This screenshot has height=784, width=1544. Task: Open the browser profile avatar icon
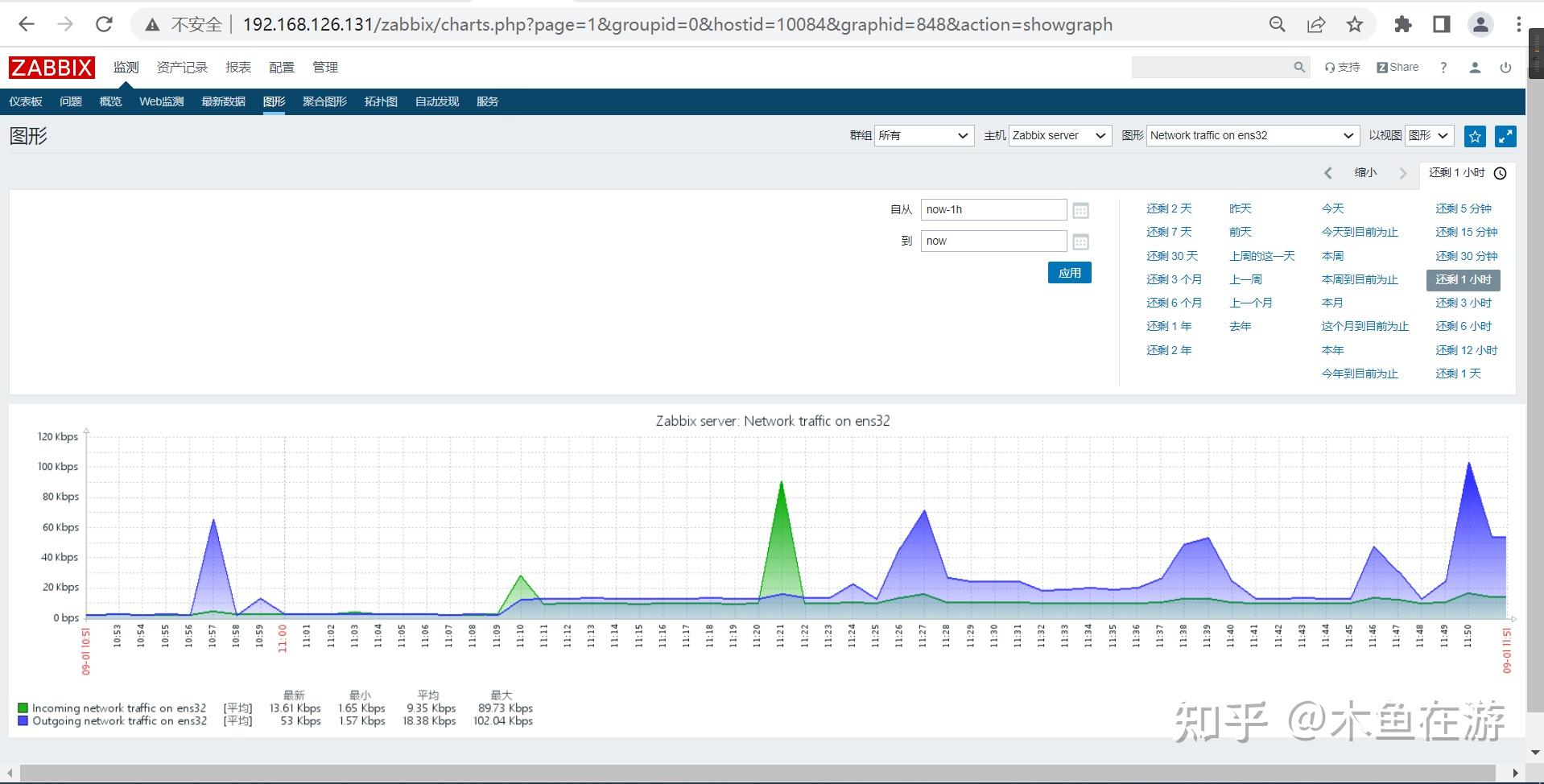pos(1480,24)
